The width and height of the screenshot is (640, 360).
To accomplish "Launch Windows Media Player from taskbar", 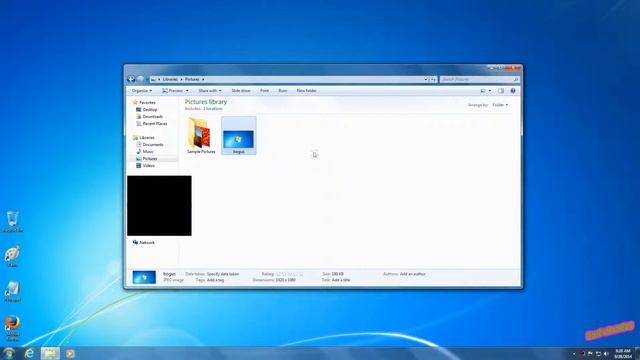I will coord(70,353).
